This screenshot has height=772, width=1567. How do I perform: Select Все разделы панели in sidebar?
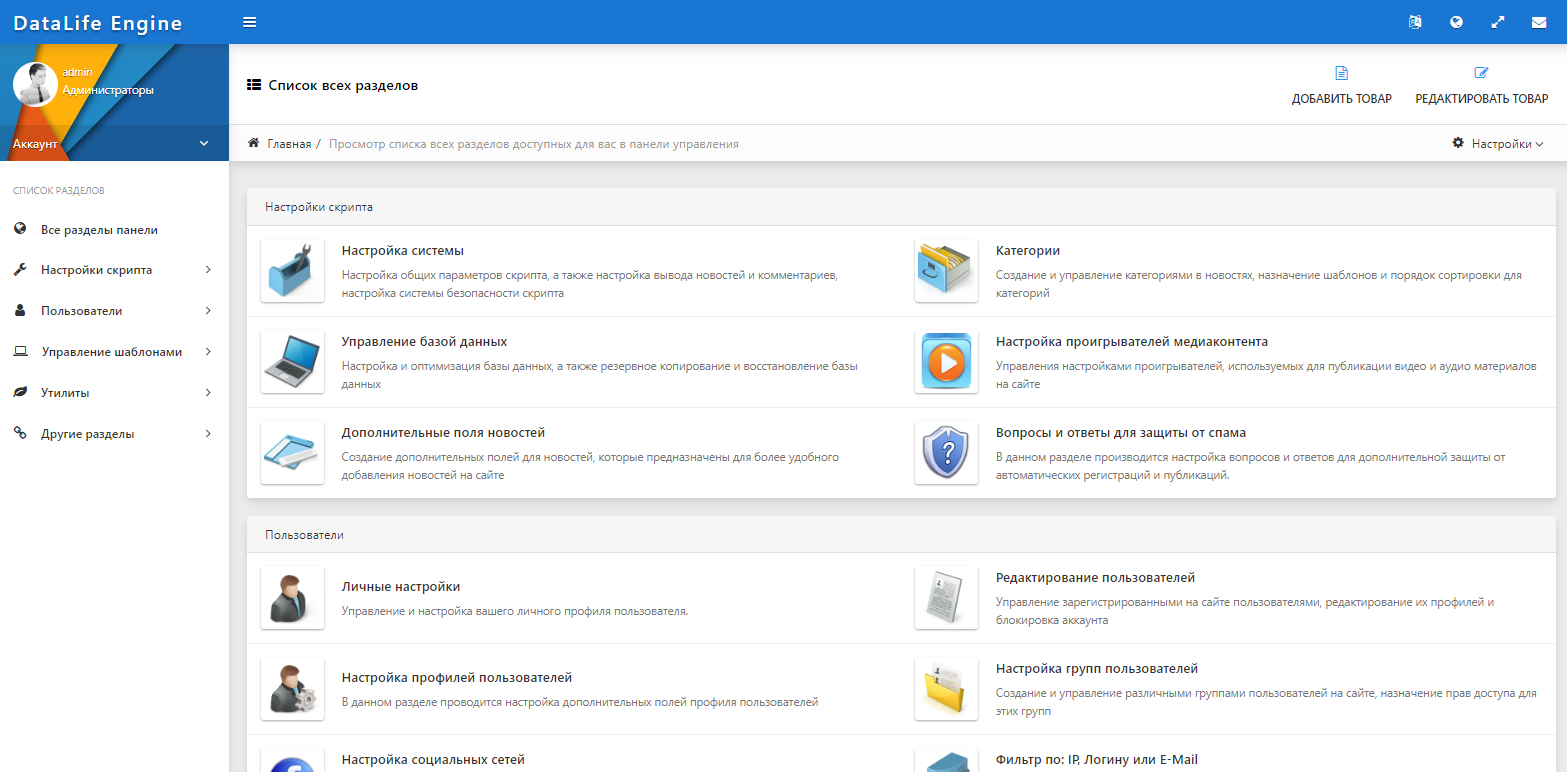tap(99, 230)
